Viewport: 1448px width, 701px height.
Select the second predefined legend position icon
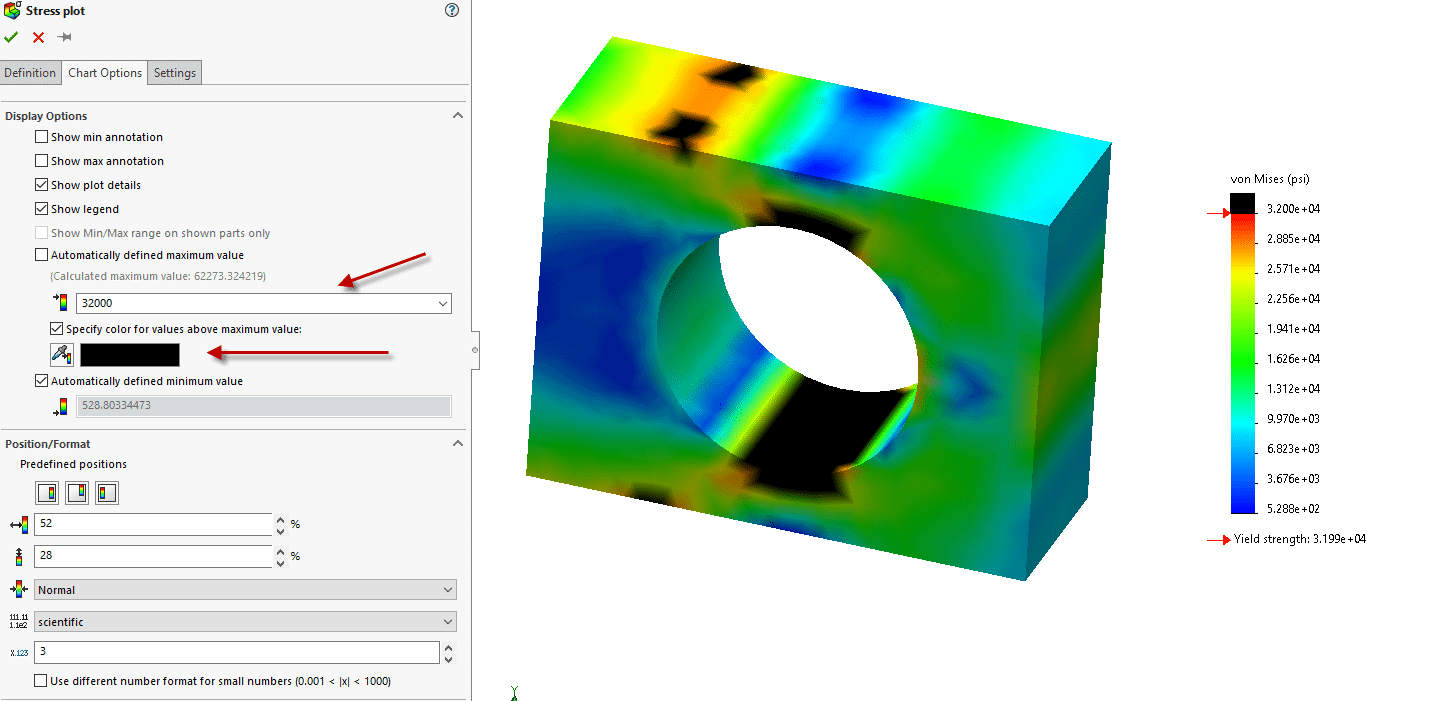tap(77, 492)
